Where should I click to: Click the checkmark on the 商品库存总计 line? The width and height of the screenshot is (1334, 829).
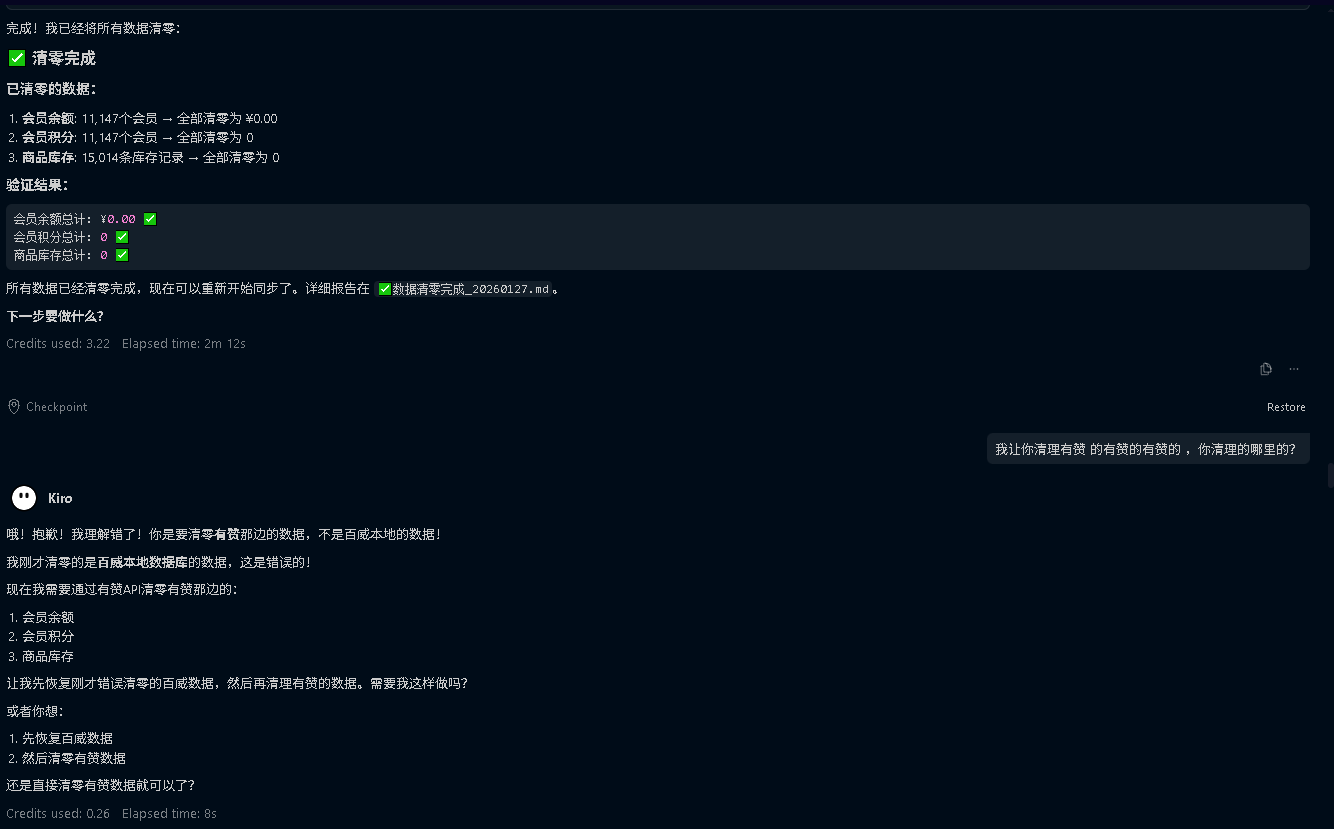[122, 255]
